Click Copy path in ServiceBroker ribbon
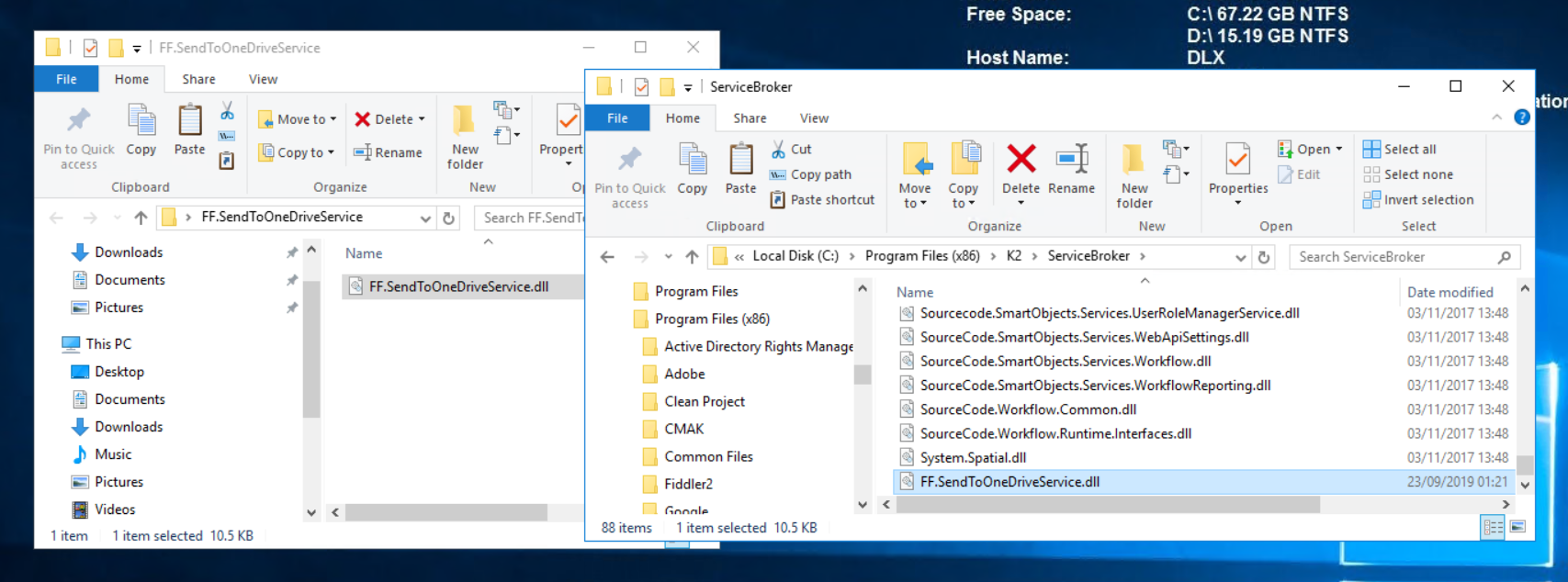 point(811,174)
